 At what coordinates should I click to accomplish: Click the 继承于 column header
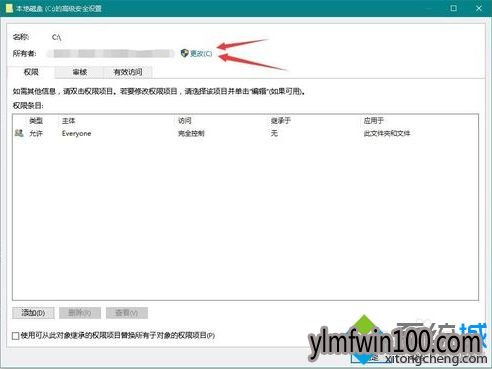pyautogui.click(x=281, y=121)
